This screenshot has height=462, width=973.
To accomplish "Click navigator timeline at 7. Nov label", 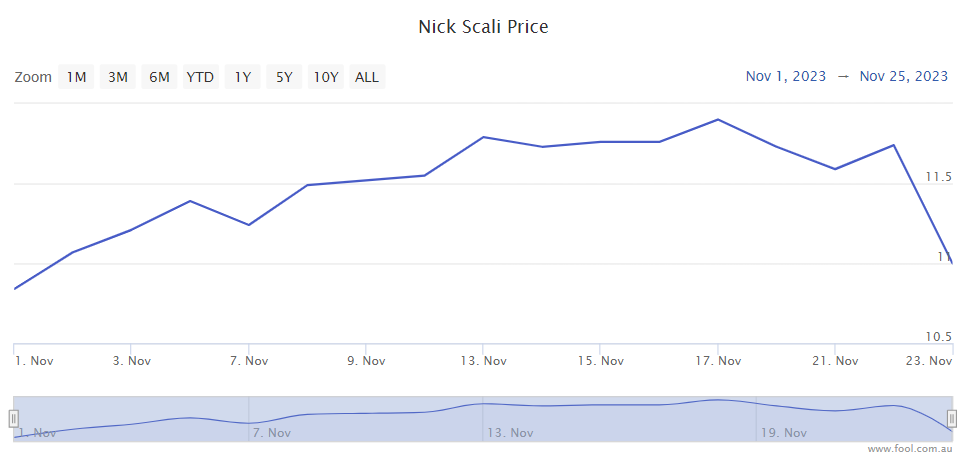I will tap(271, 433).
